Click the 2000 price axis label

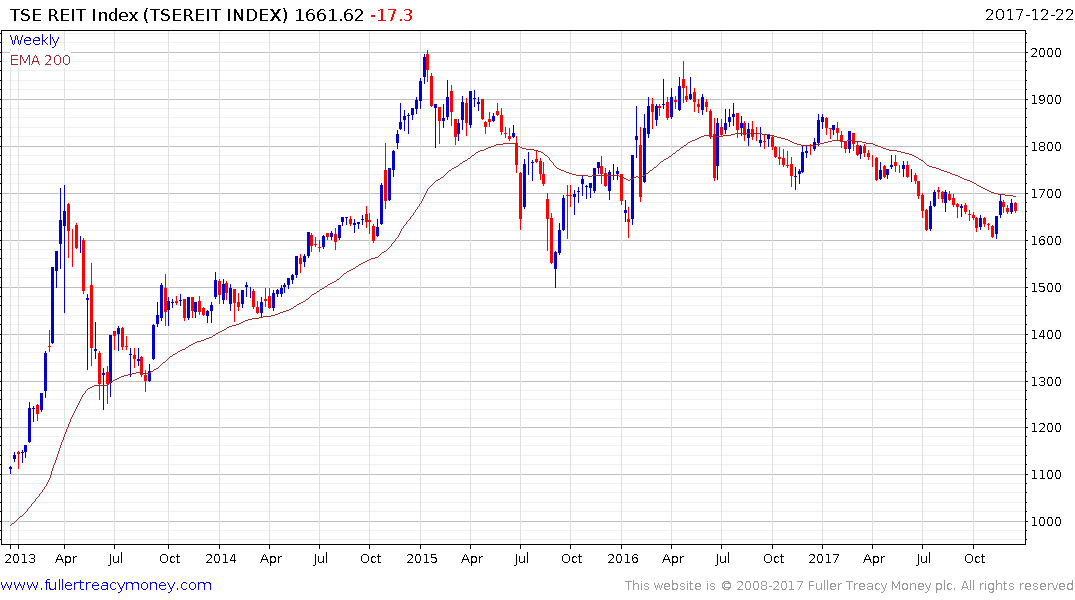click(1046, 53)
